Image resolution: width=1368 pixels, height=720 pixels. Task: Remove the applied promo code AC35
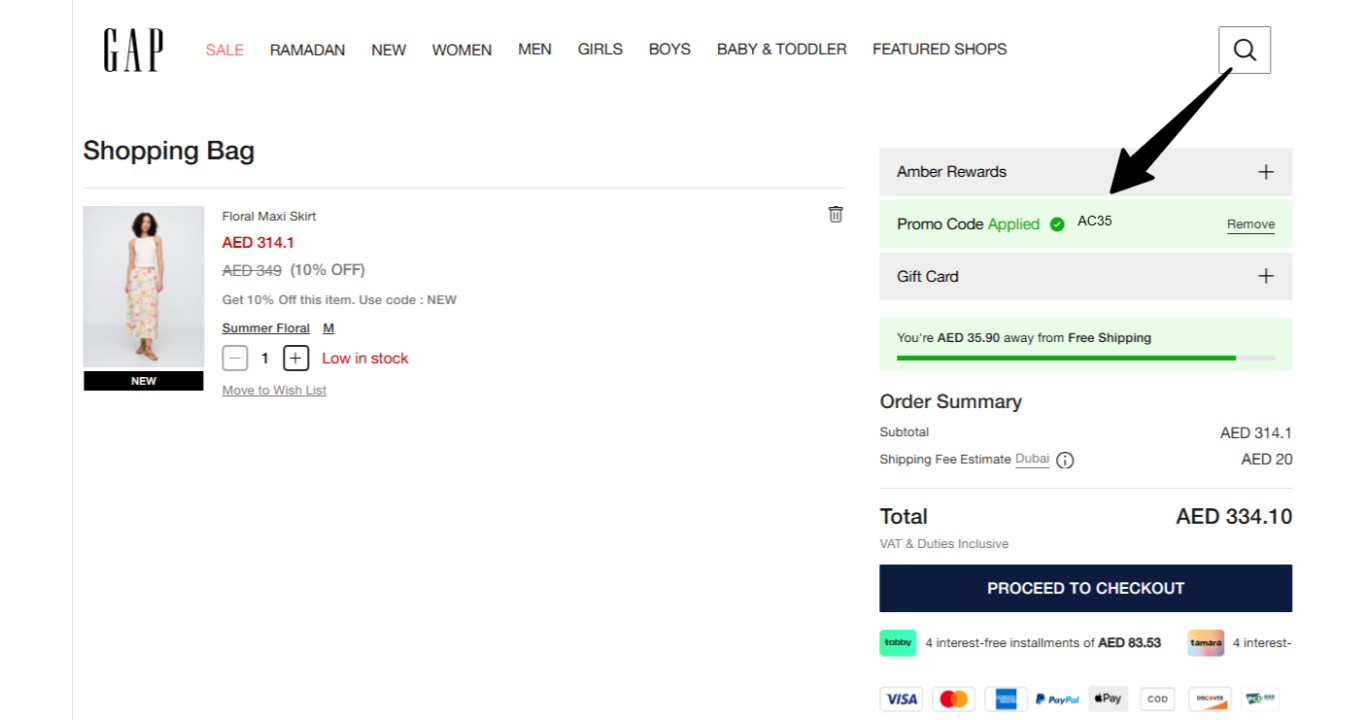(x=1251, y=225)
